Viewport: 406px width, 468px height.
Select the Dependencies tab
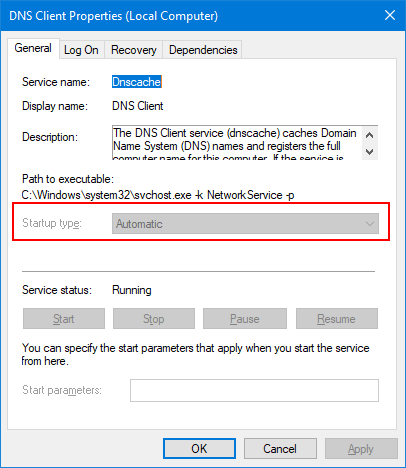pyautogui.click(x=203, y=50)
